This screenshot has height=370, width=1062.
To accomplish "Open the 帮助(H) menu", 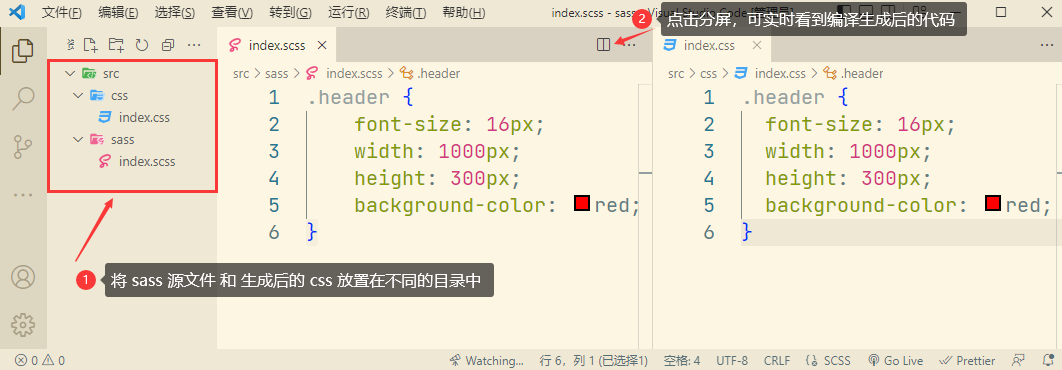I will coord(463,13).
